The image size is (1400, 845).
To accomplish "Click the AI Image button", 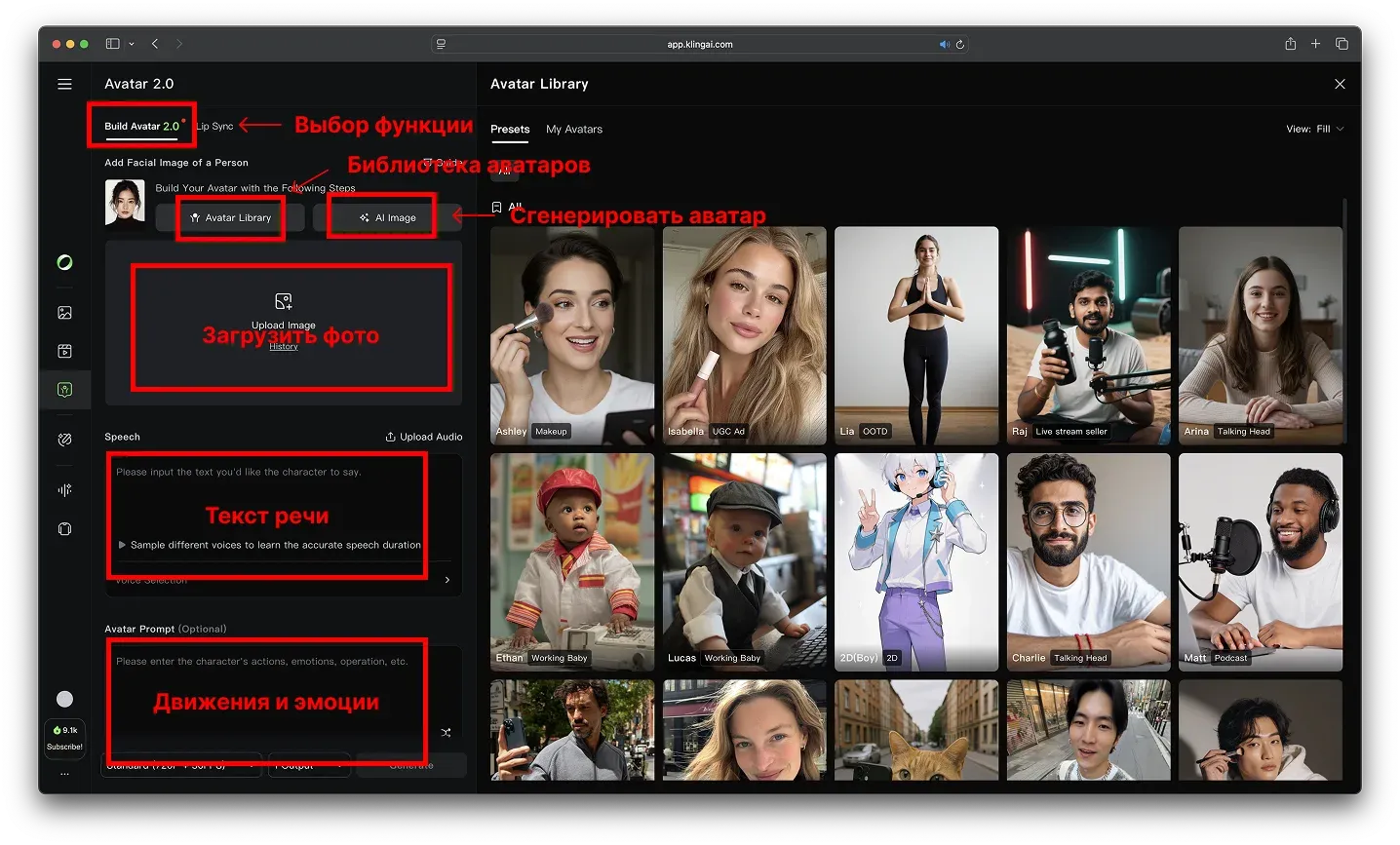I will point(387,218).
